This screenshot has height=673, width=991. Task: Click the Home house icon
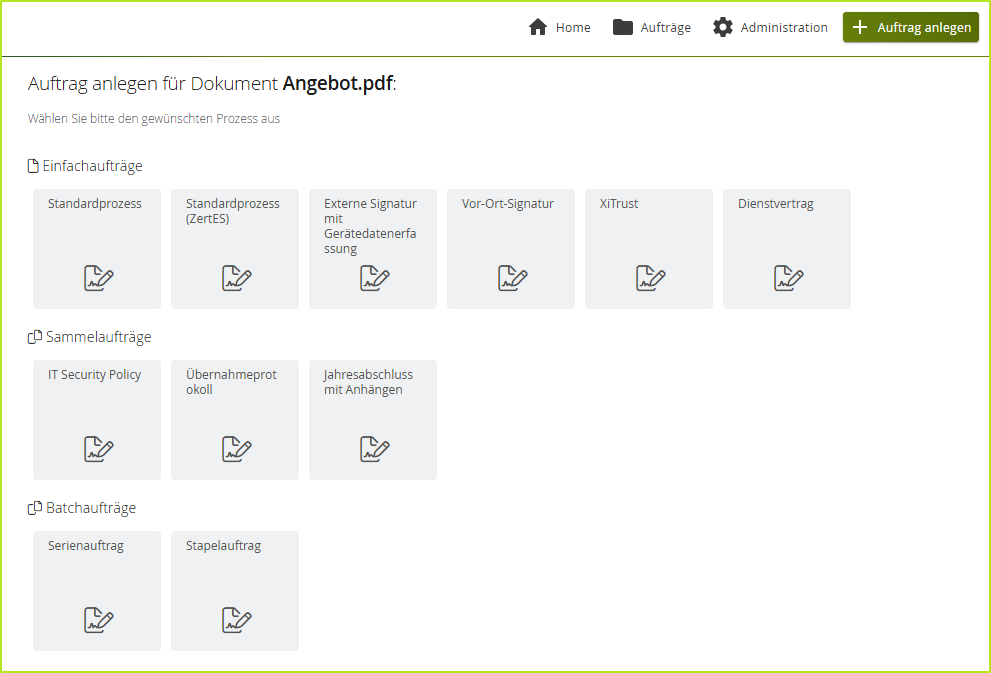(538, 27)
